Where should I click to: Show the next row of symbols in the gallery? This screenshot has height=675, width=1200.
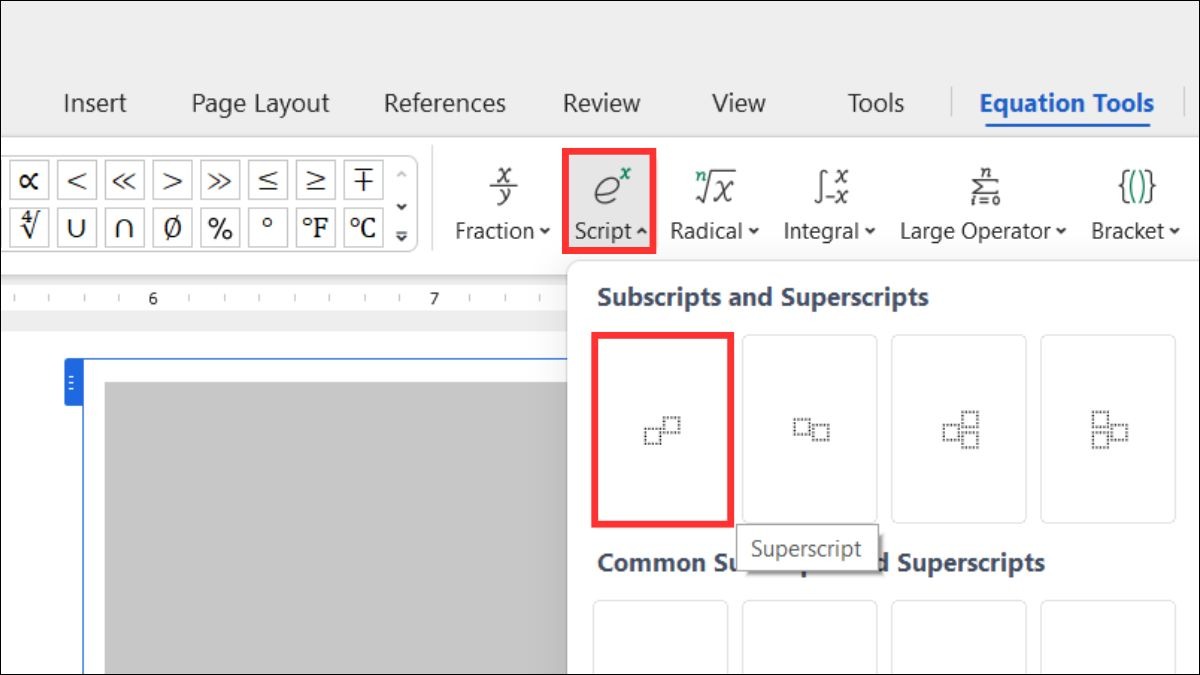point(402,205)
